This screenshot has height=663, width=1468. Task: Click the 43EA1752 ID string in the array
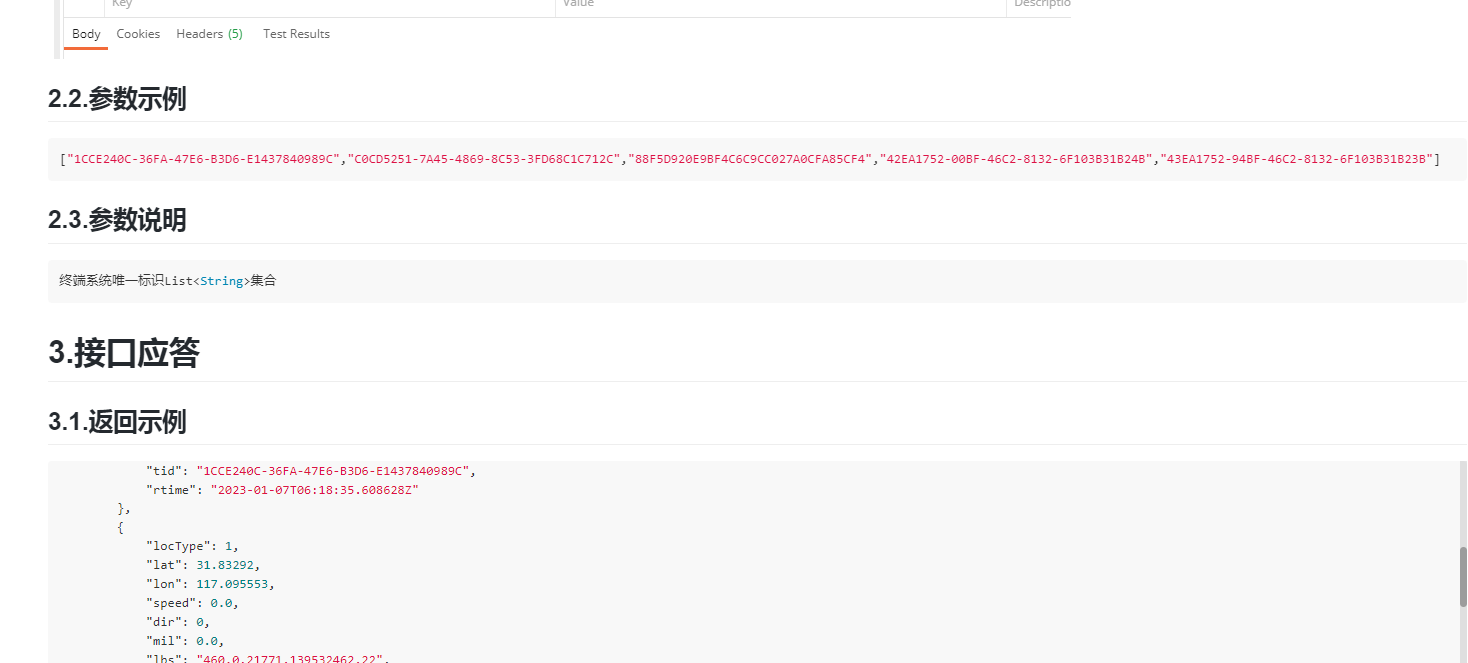point(1296,159)
